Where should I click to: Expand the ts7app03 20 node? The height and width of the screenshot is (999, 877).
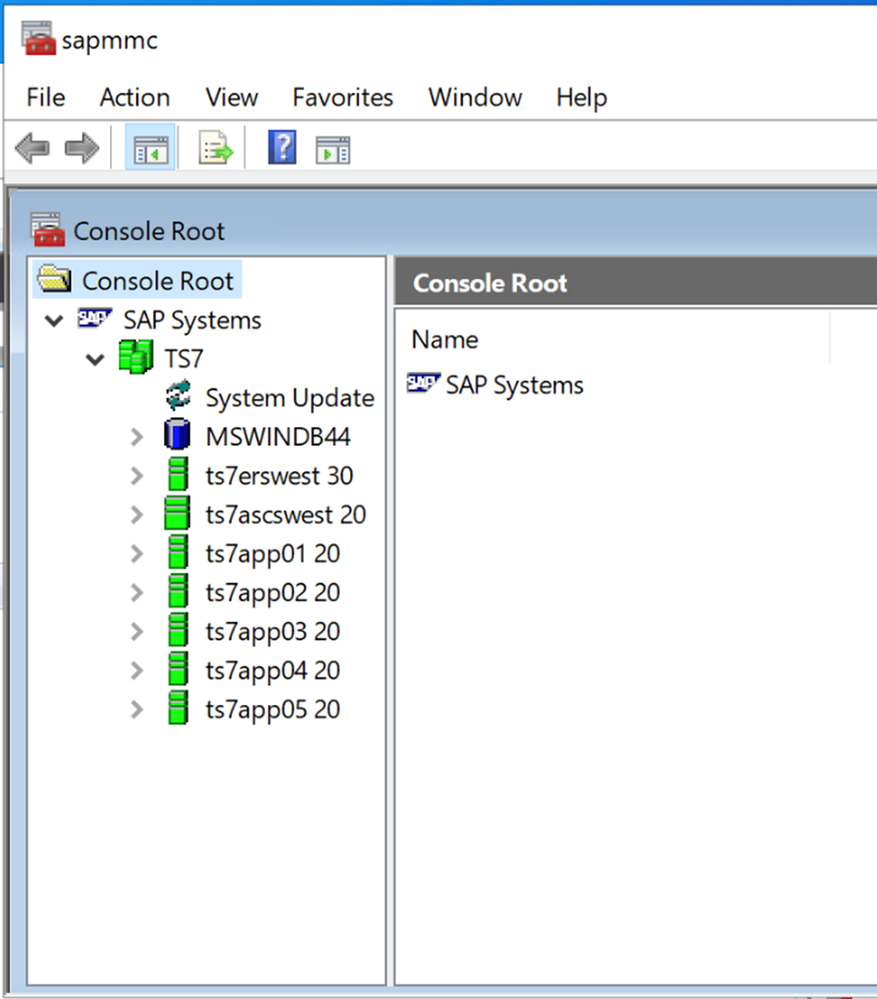coord(137,631)
